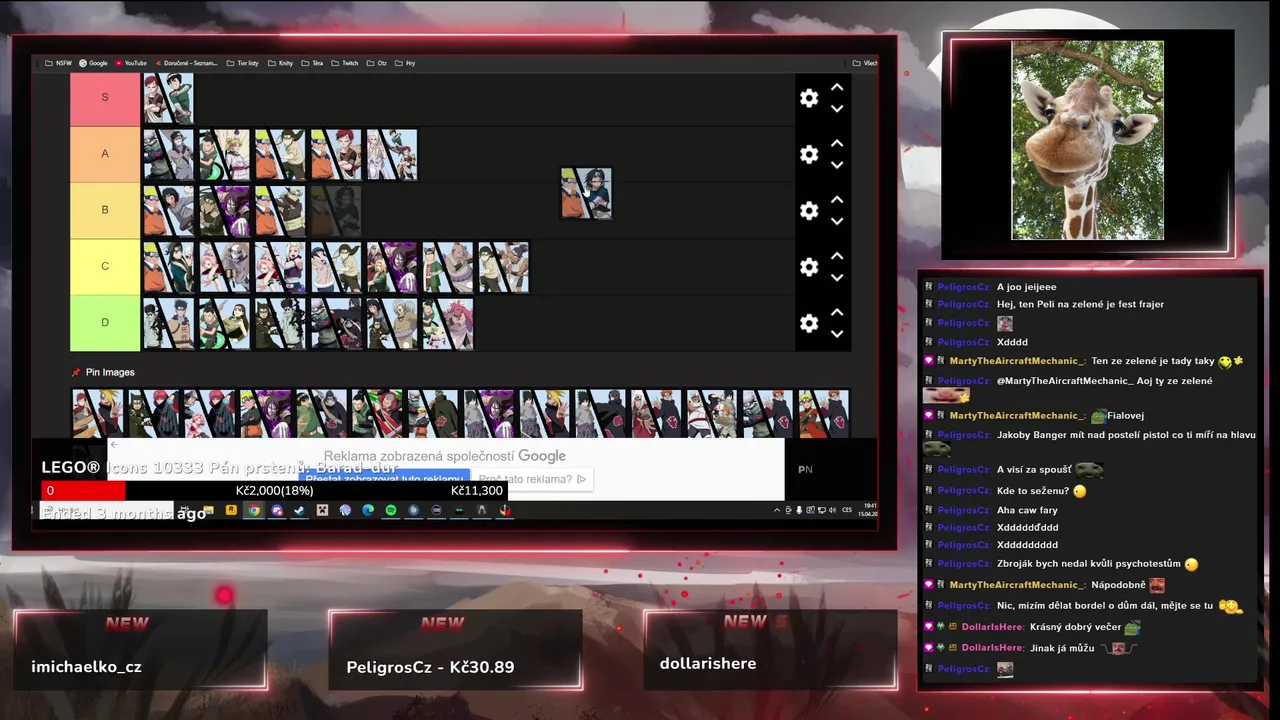
Task: Click the Pin Images label
Action: click(x=110, y=372)
